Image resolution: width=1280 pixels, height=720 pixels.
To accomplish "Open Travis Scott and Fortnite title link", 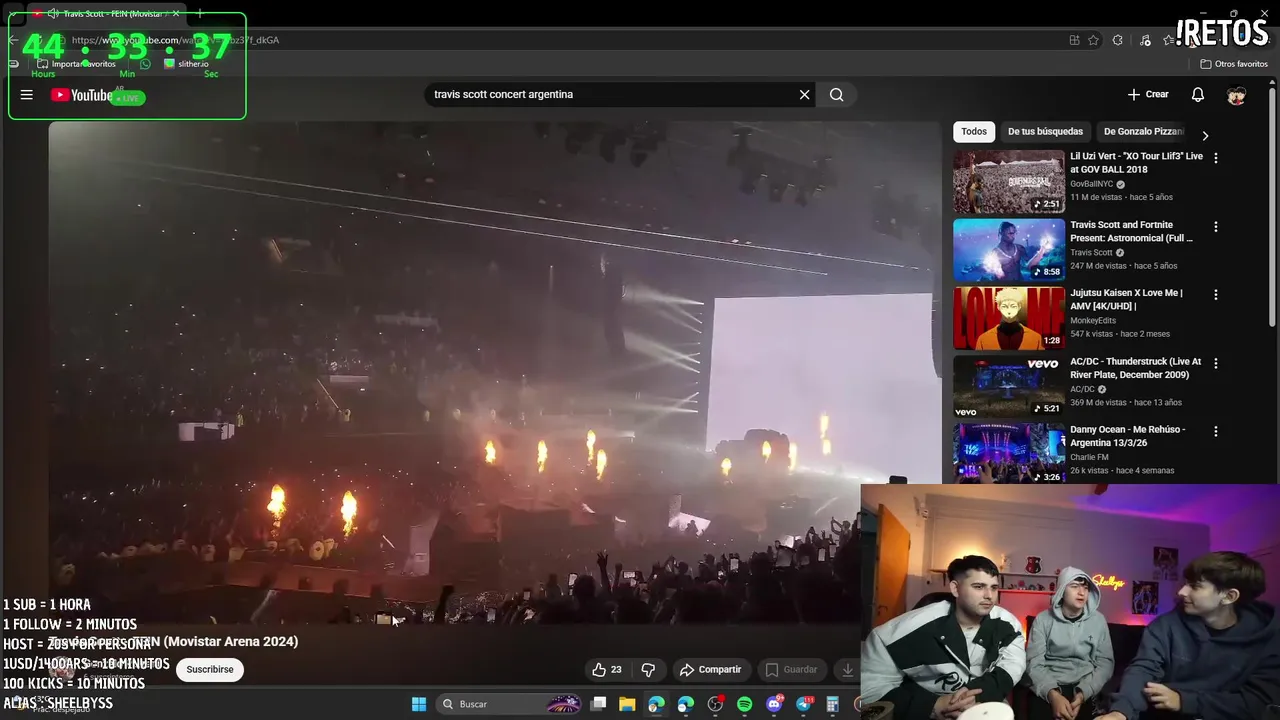I will click(x=1132, y=231).
